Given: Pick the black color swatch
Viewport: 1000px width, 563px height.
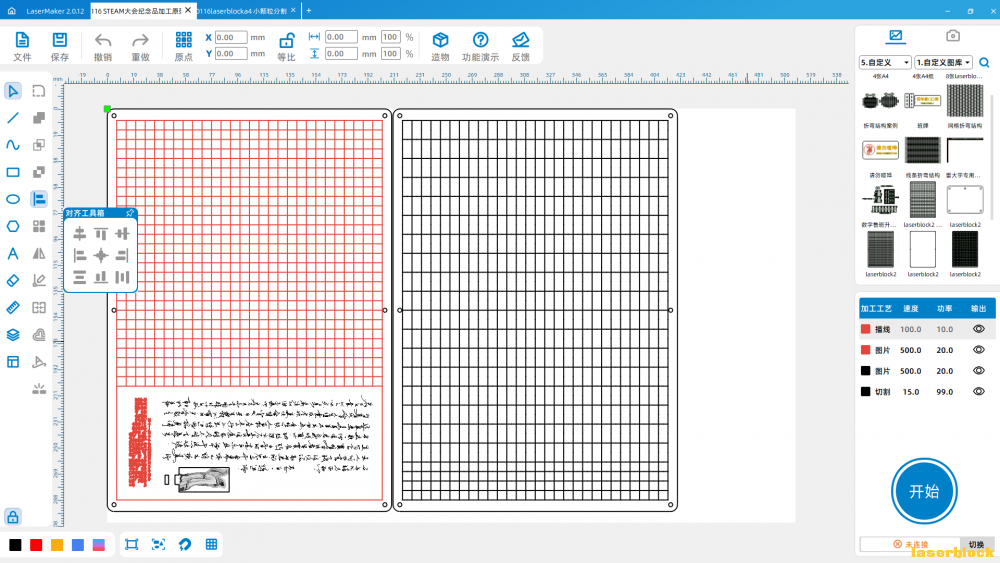Looking at the screenshot, I should click(x=15, y=545).
